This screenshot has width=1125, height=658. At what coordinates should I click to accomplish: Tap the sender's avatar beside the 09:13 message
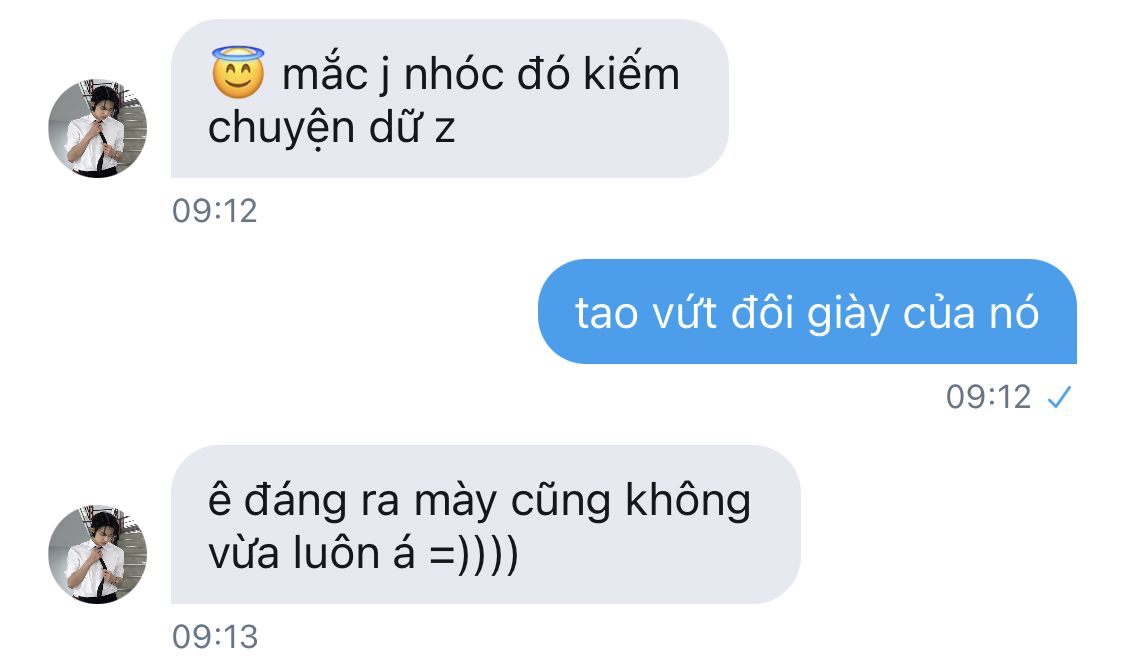98,554
